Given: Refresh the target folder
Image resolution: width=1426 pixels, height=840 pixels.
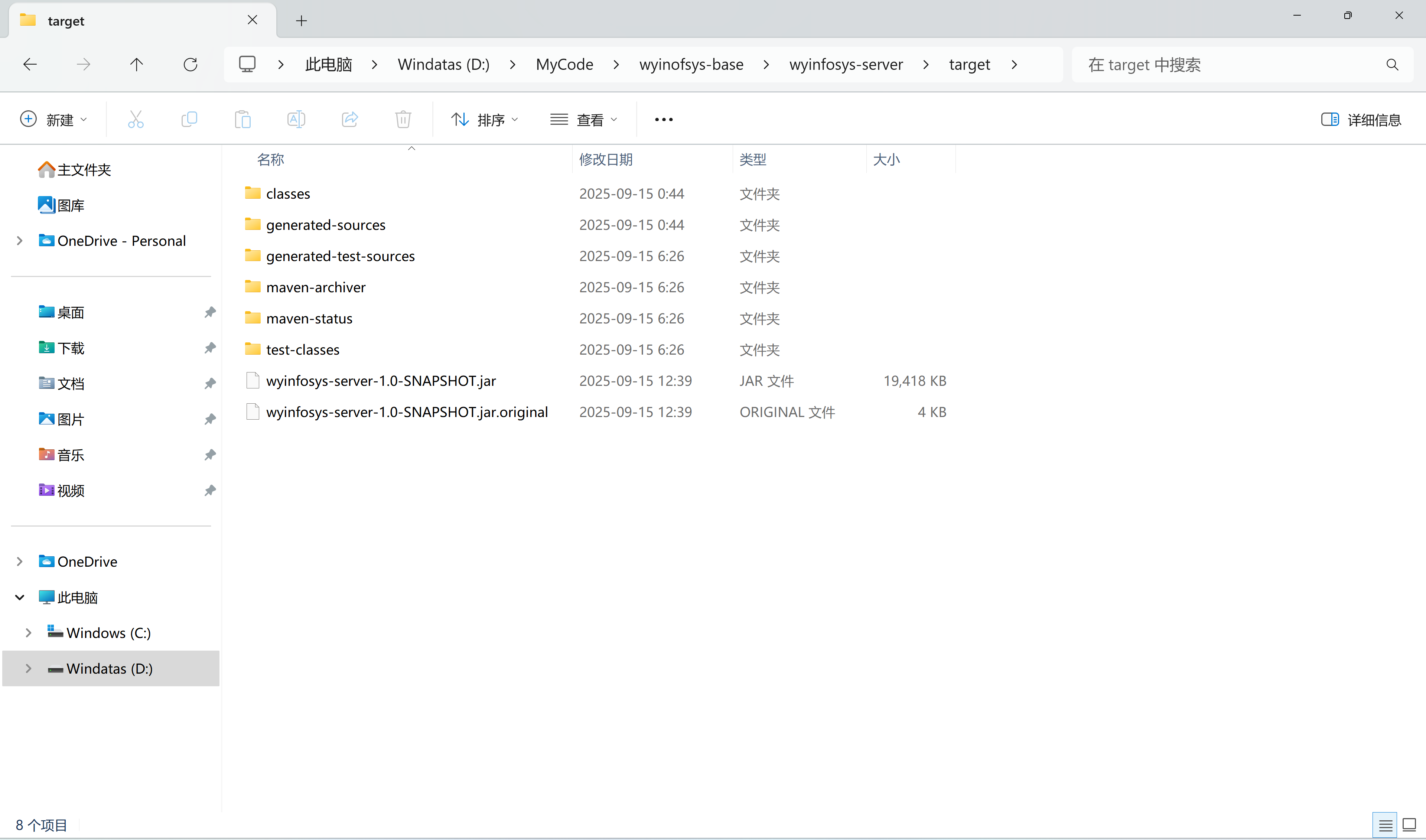Looking at the screenshot, I should pyautogui.click(x=191, y=64).
